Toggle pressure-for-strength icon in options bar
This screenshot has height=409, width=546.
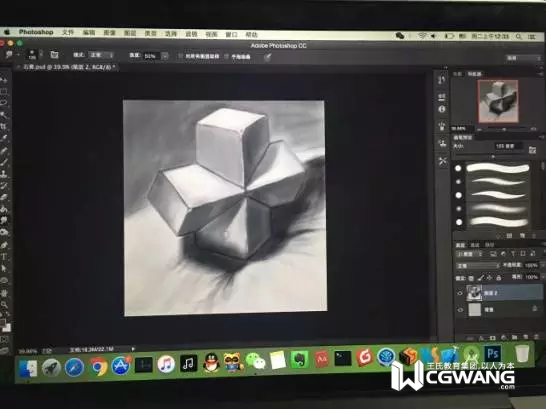click(x=267, y=57)
